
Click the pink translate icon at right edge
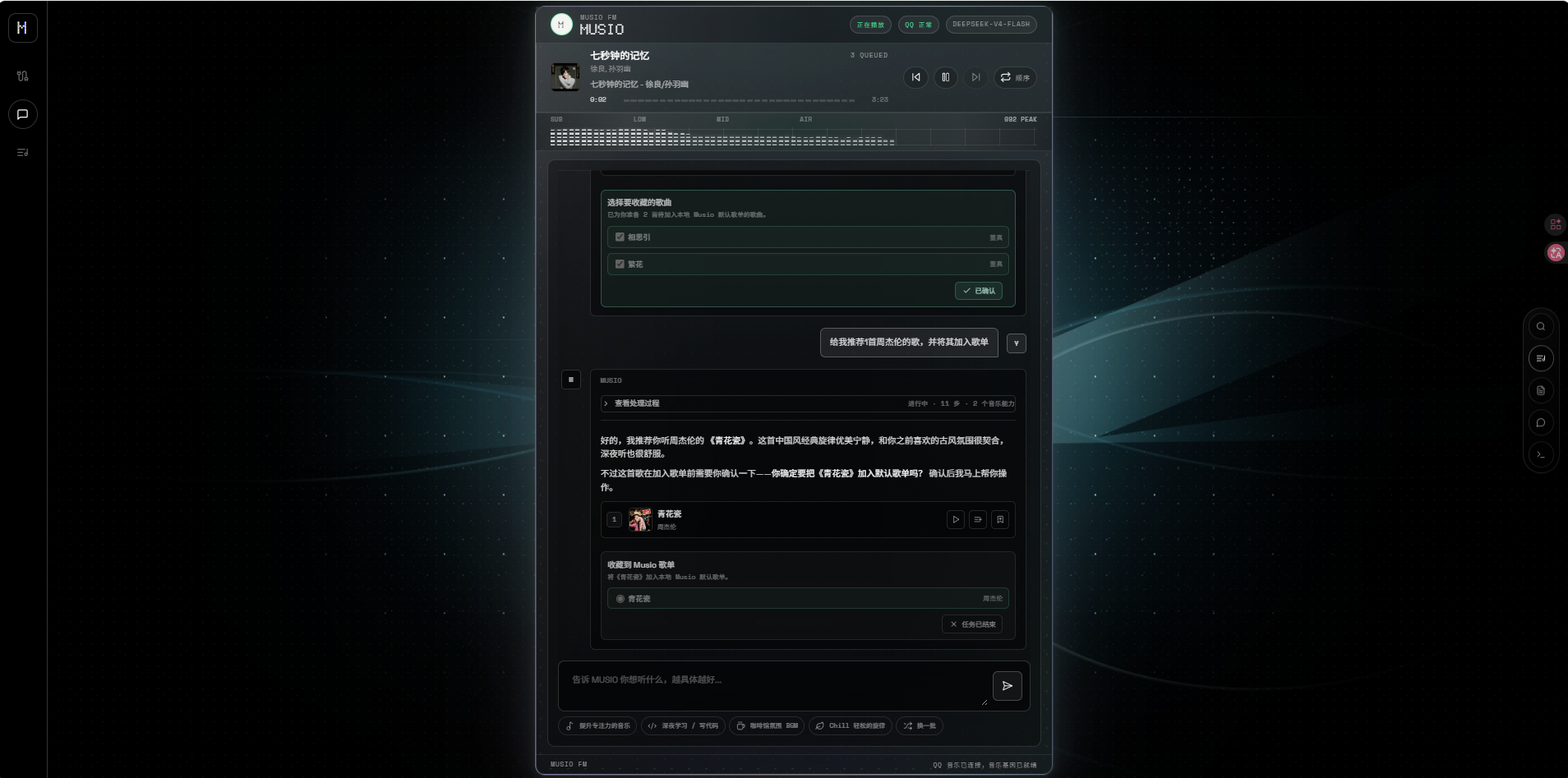pos(1556,253)
